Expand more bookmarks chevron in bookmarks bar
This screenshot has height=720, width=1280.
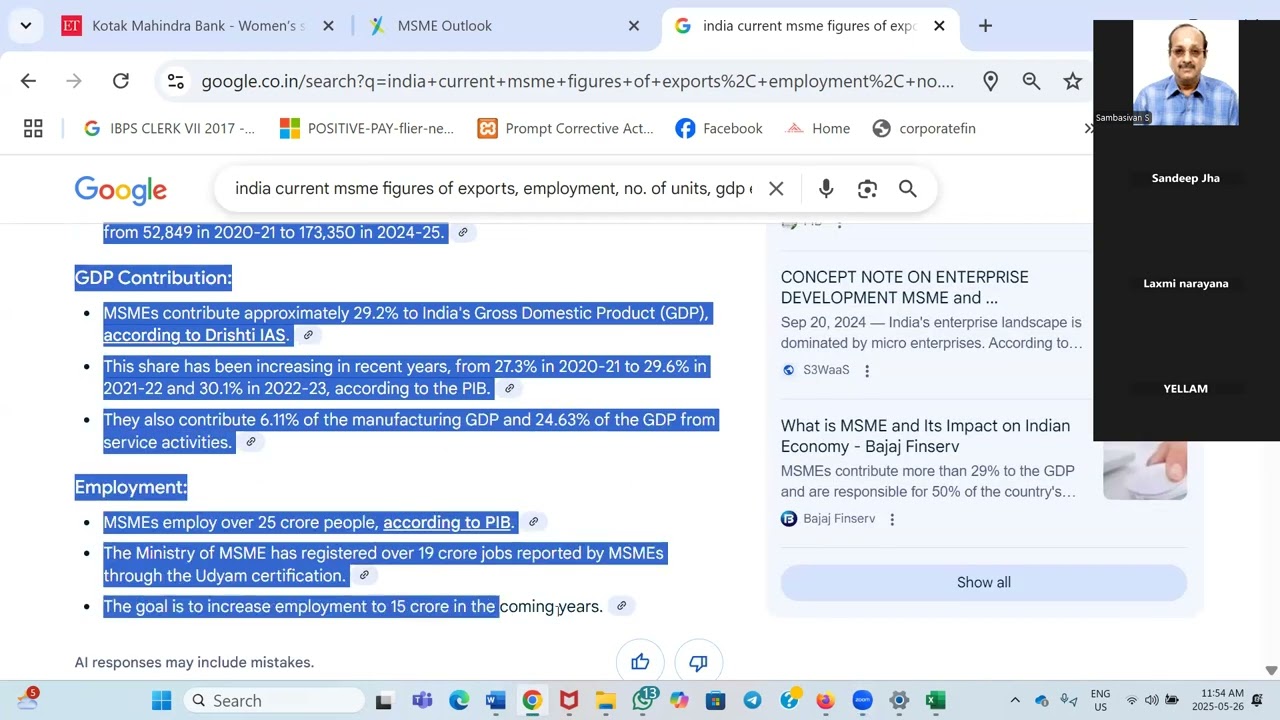(1088, 128)
